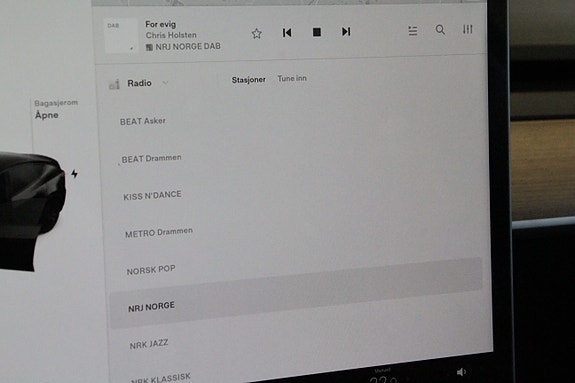Switch to the Stasjoner tab
This screenshot has width=575, height=383.
(249, 80)
